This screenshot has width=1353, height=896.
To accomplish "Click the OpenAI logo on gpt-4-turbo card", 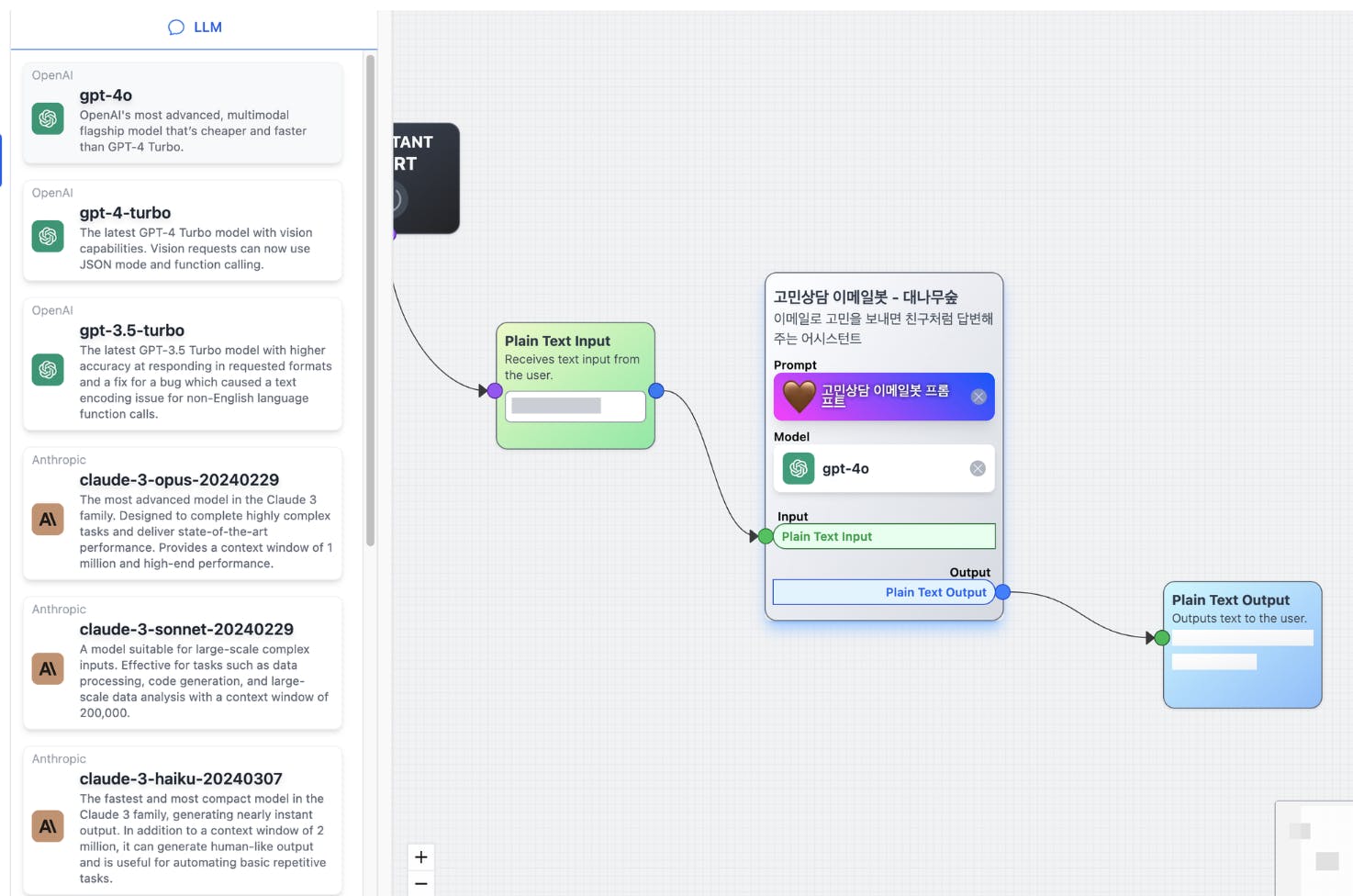I will (48, 236).
